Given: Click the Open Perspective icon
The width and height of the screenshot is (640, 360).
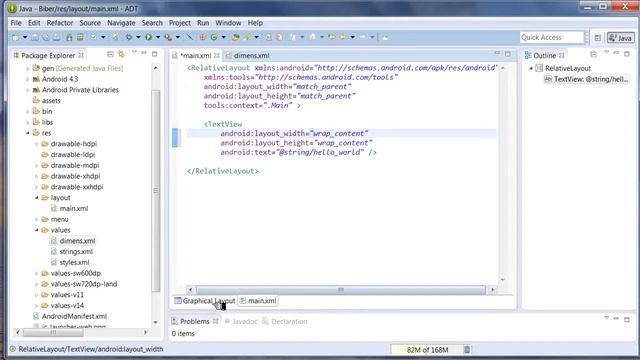Looking at the screenshot, I should [x=598, y=38].
